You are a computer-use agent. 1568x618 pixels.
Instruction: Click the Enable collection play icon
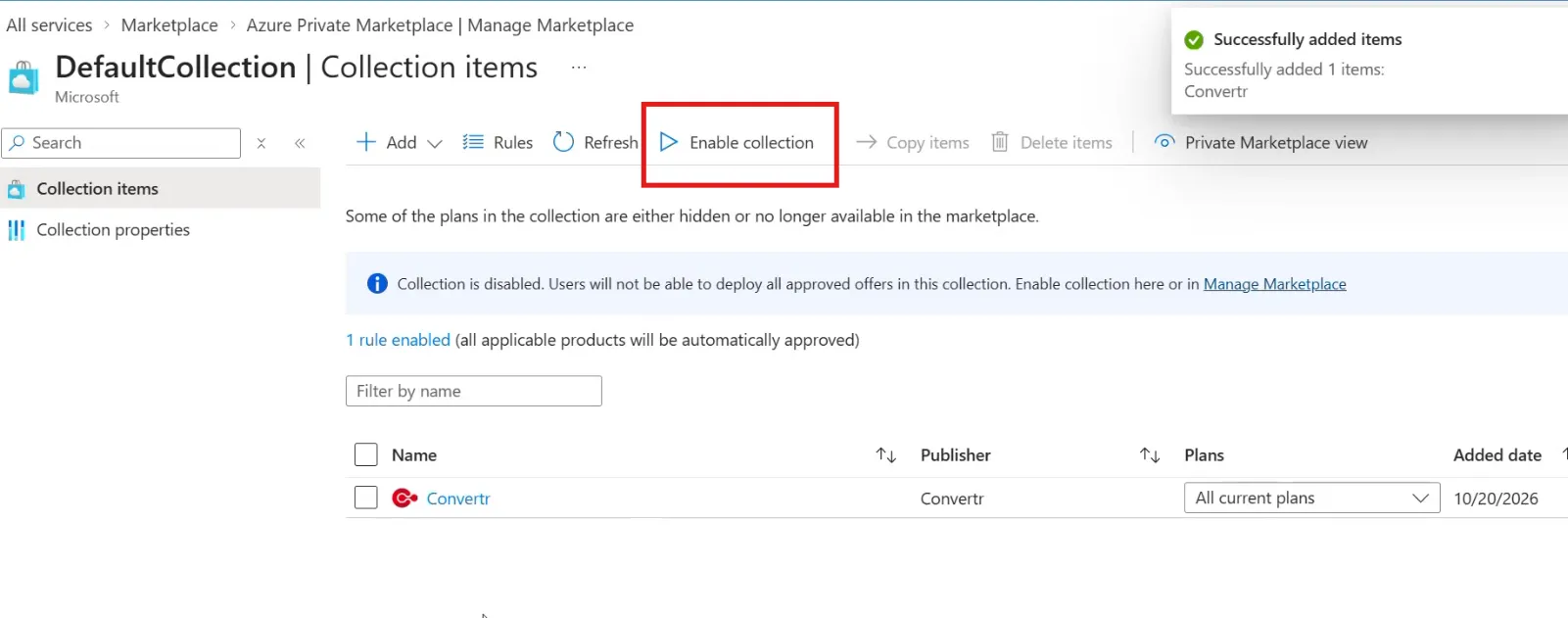pos(669,142)
